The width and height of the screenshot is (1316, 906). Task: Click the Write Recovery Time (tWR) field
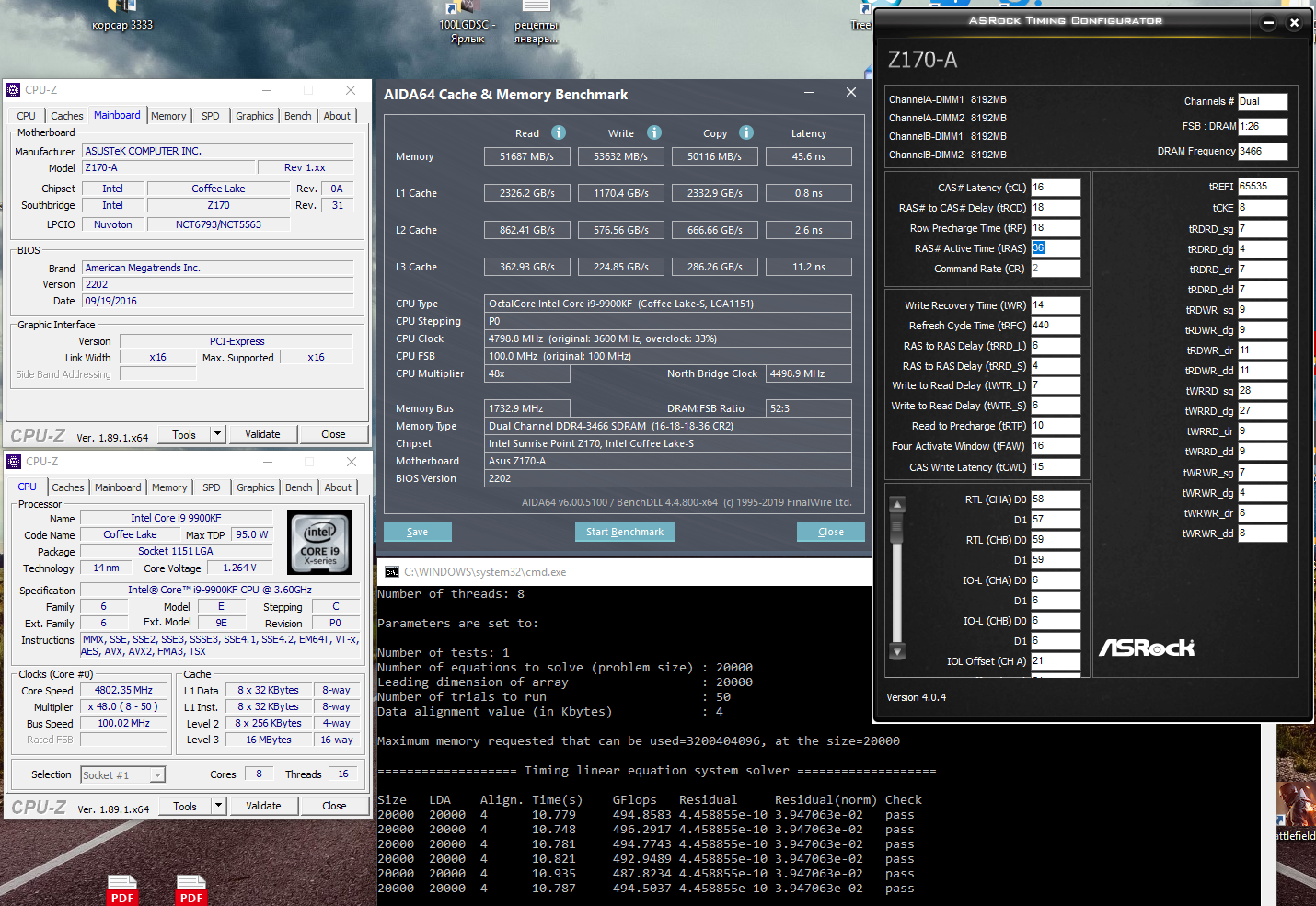[1056, 305]
